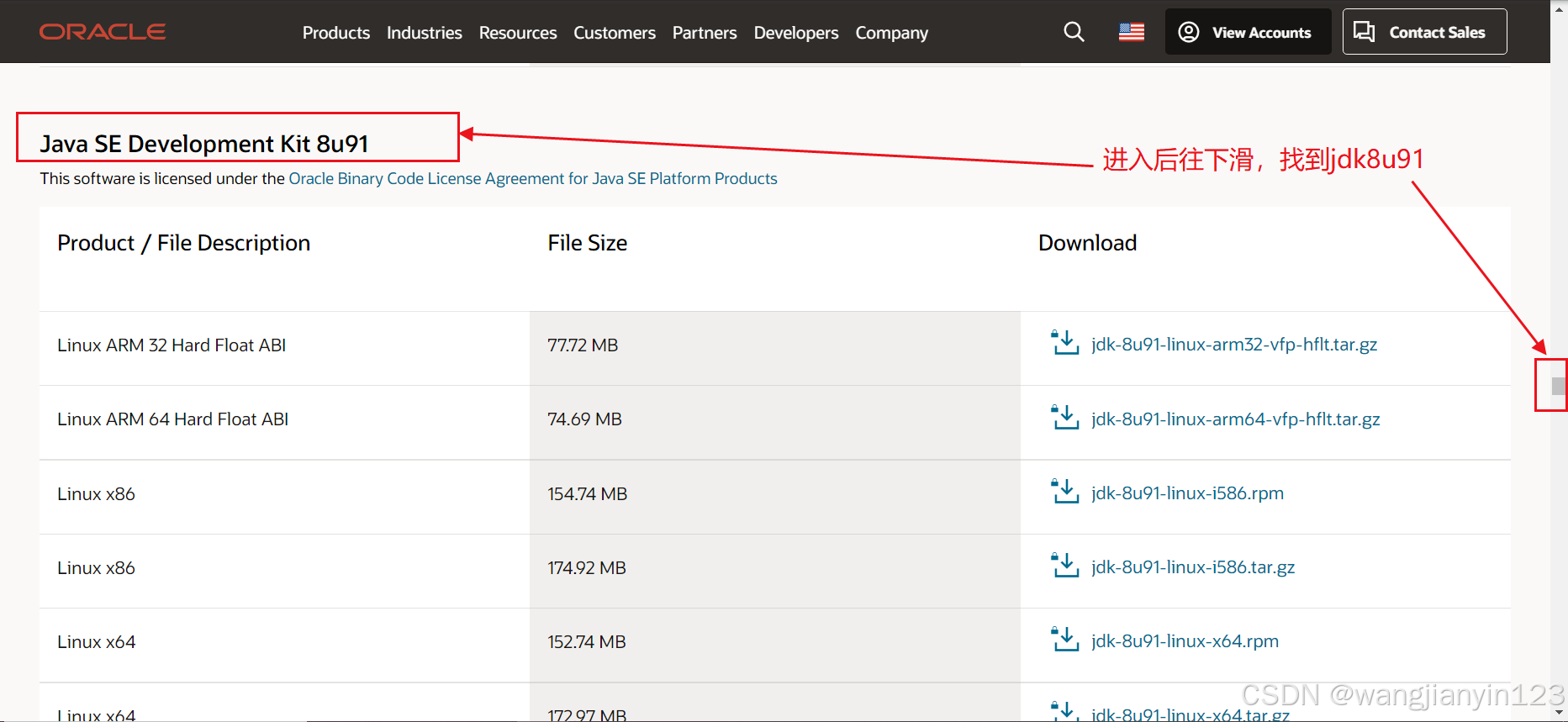Click the View Accounts button
The height and width of the screenshot is (722, 1568).
coord(1248,32)
